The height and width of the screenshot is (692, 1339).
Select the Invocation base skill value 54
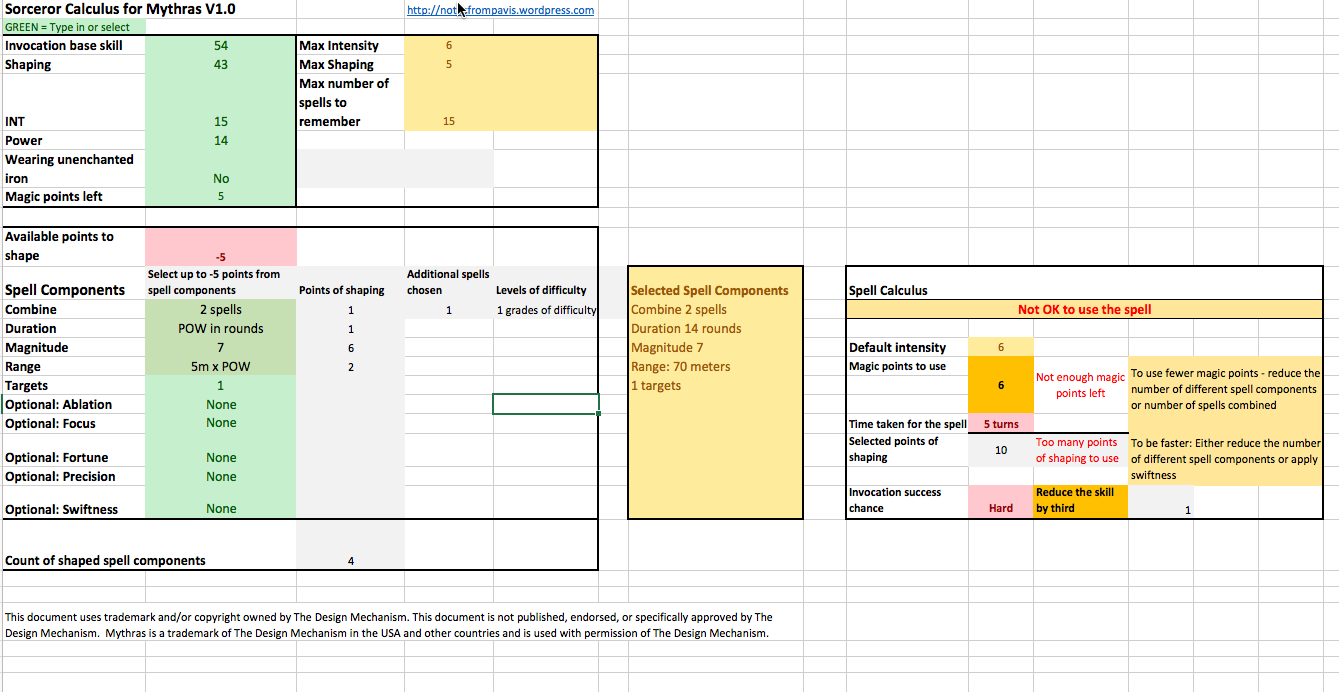tap(221, 46)
